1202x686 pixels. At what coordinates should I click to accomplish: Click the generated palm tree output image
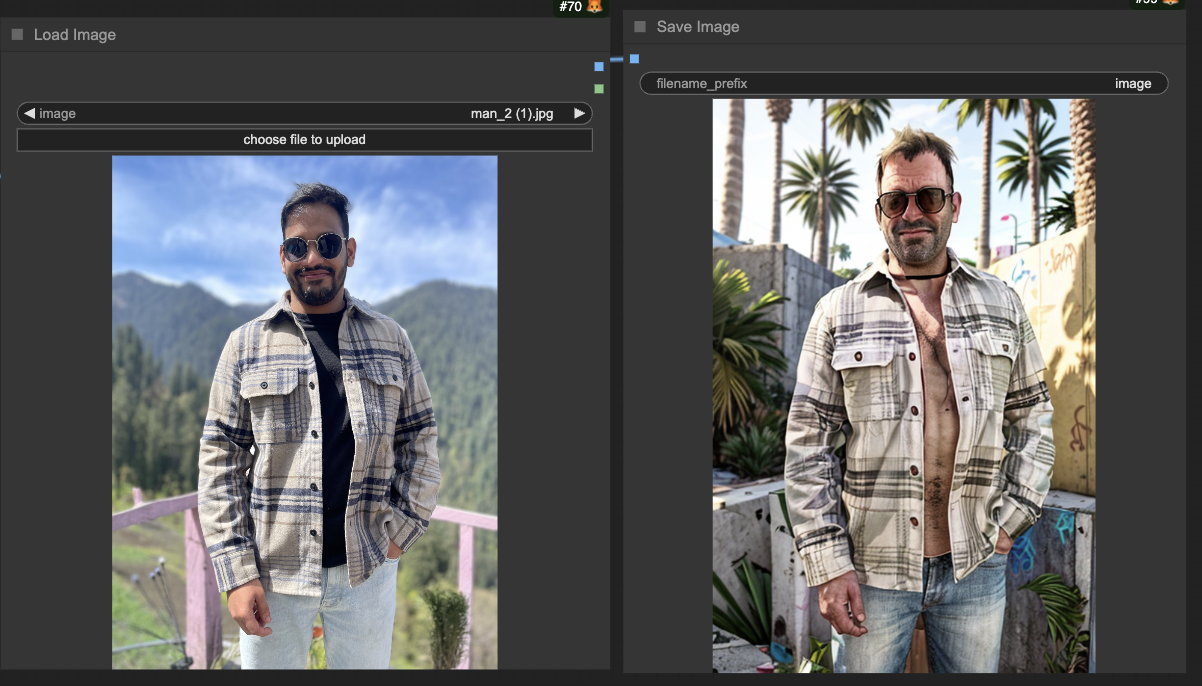tap(903, 385)
